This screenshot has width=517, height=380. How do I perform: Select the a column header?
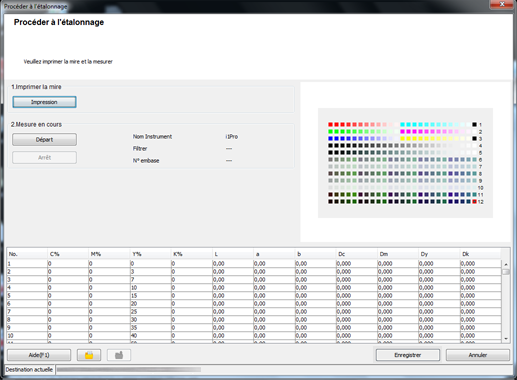(274, 254)
